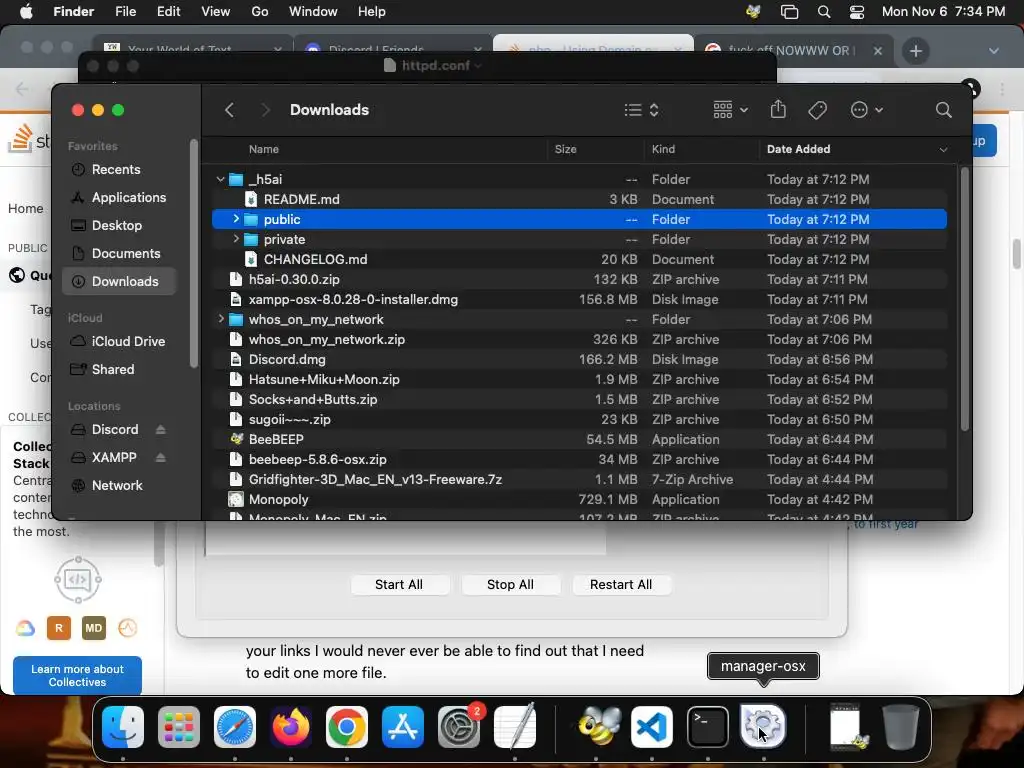Viewport: 1024px width, 768px height.
Task: Click the Finder forward navigation arrow
Action: pos(264,110)
